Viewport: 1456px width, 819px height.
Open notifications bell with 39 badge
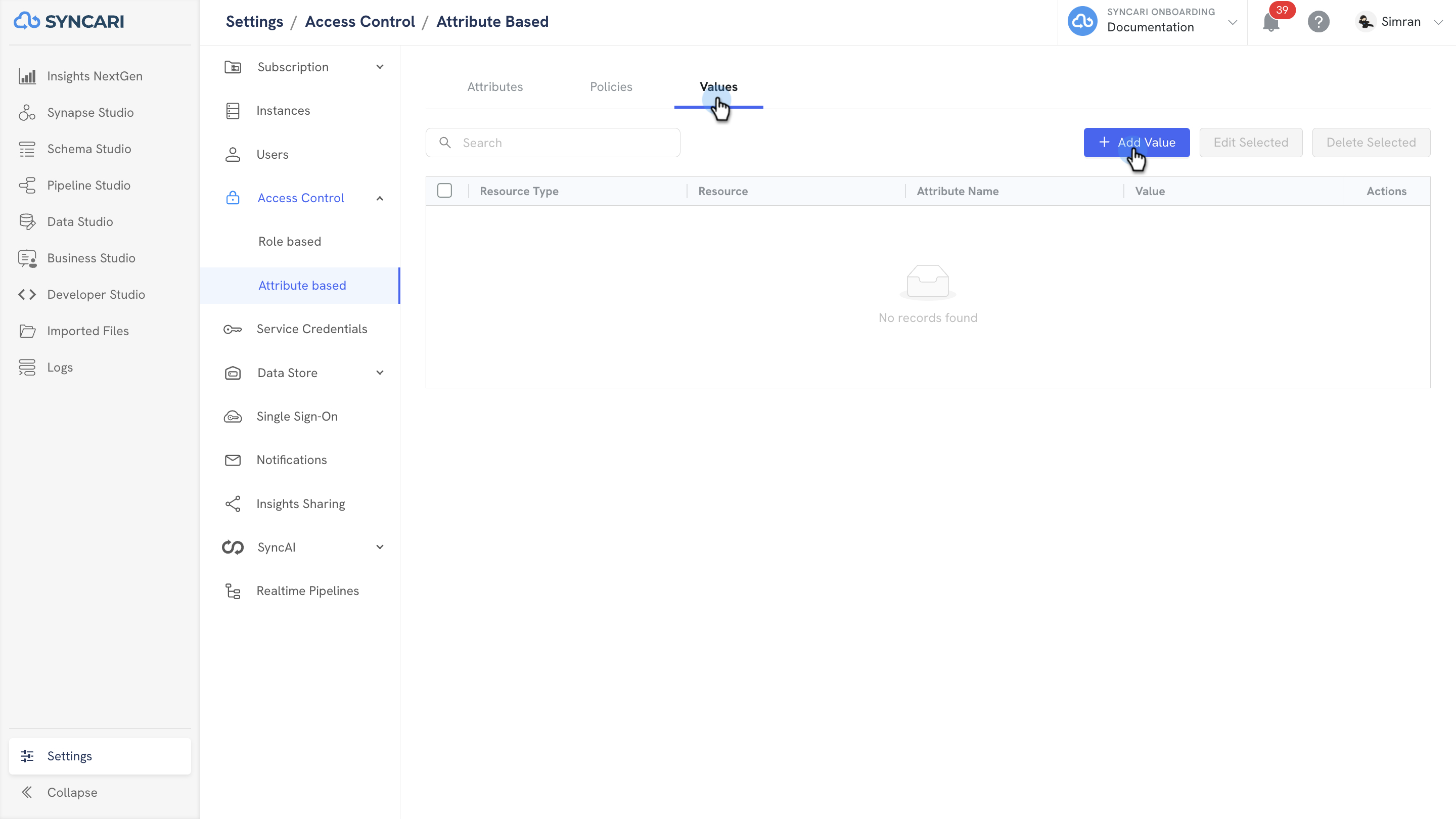point(1272,21)
